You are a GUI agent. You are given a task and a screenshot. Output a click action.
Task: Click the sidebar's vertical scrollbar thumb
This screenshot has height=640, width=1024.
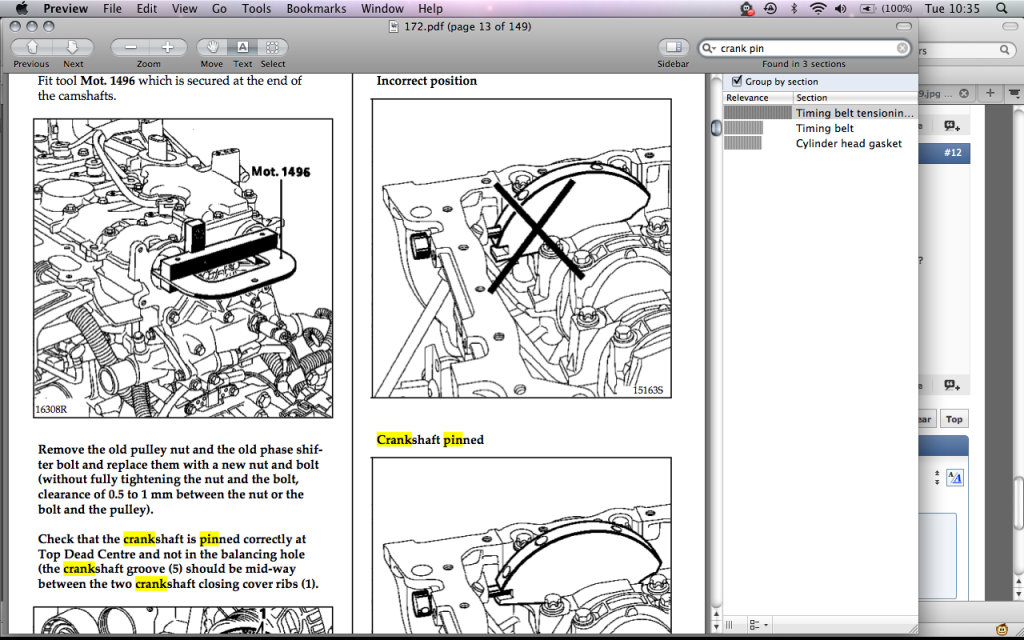(x=716, y=128)
